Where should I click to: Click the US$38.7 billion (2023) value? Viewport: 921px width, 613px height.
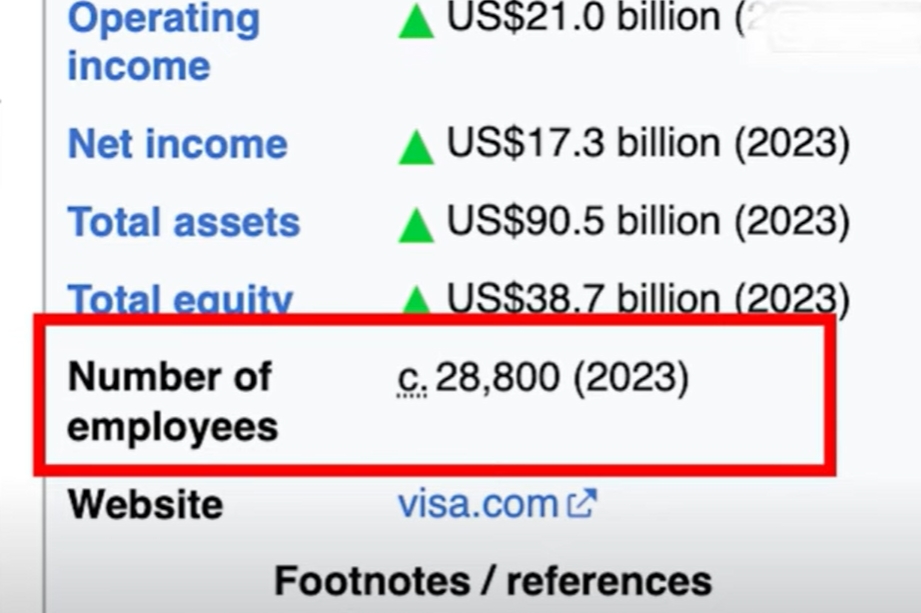tap(648, 298)
